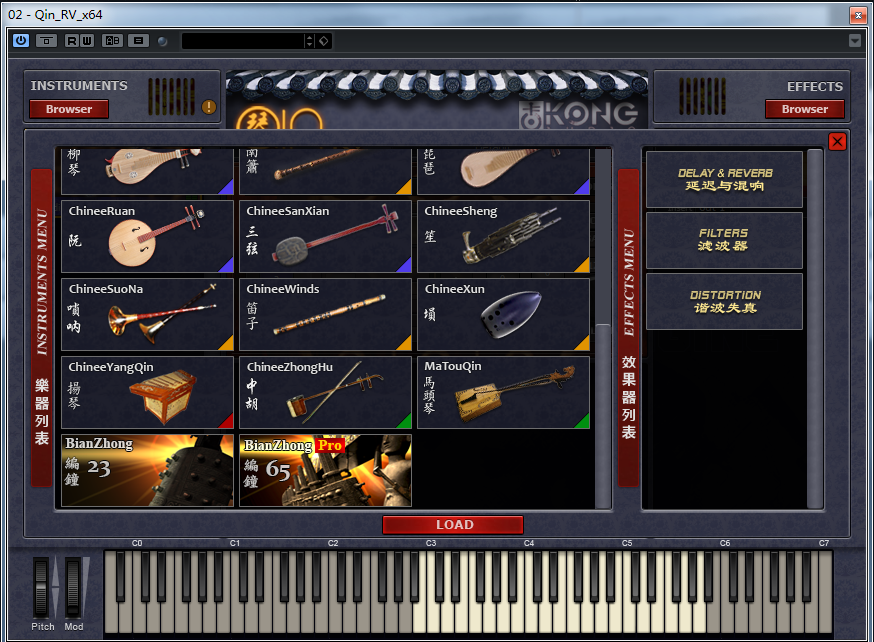
Task: Open the Effects Browser button
Action: click(x=804, y=109)
